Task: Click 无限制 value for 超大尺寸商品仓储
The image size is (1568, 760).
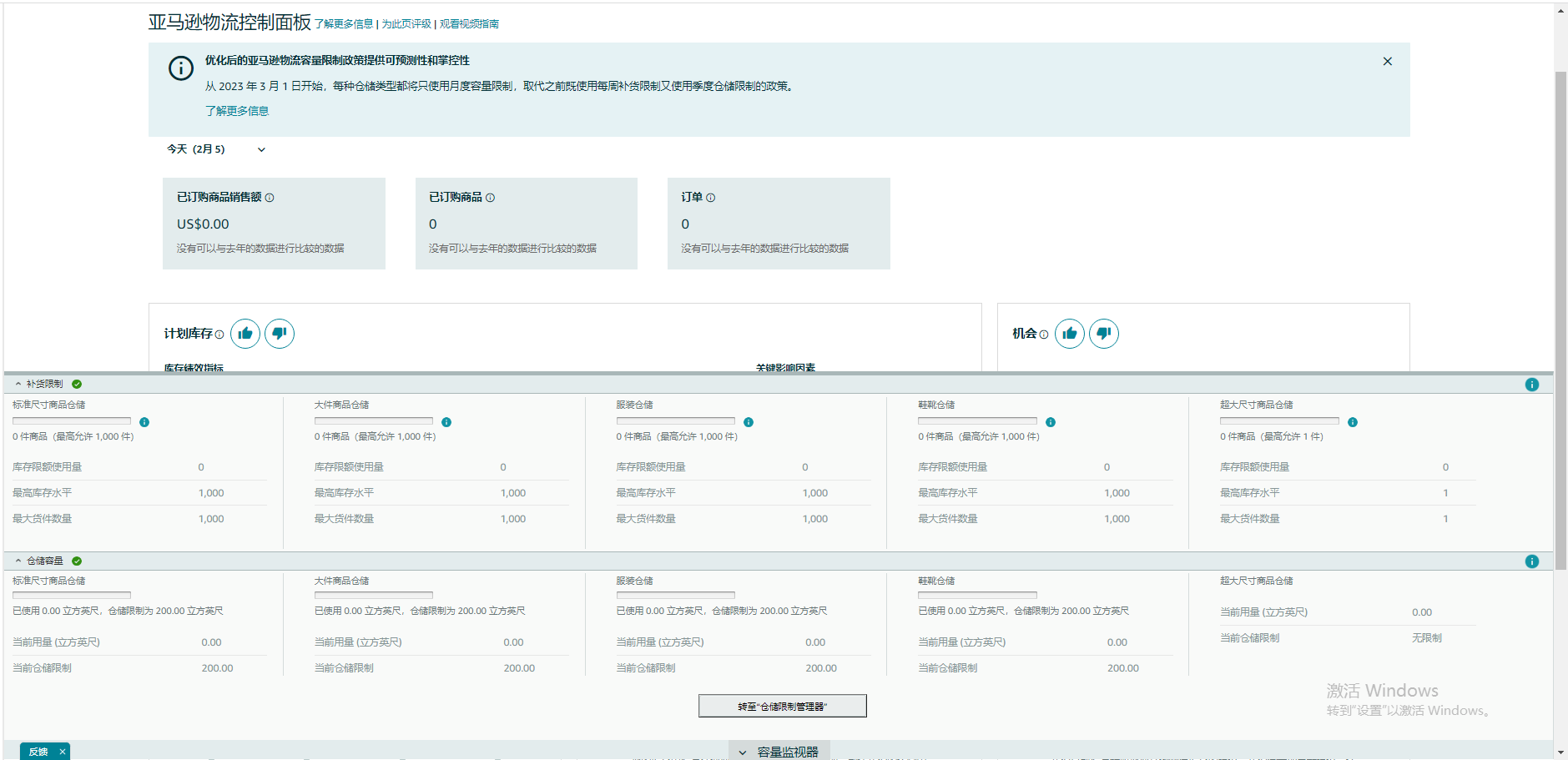Action: click(x=1427, y=638)
